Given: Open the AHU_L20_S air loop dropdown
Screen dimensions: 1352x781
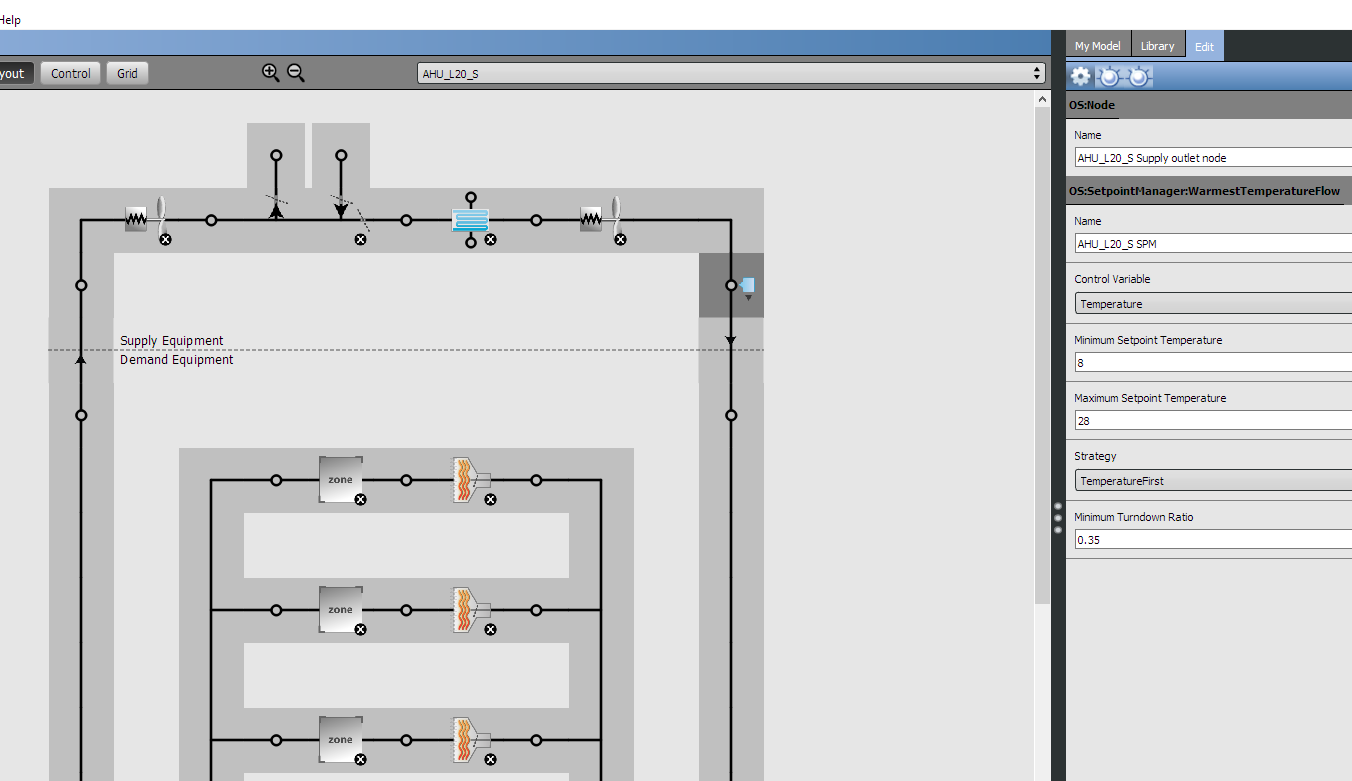Looking at the screenshot, I should pyautogui.click(x=731, y=73).
